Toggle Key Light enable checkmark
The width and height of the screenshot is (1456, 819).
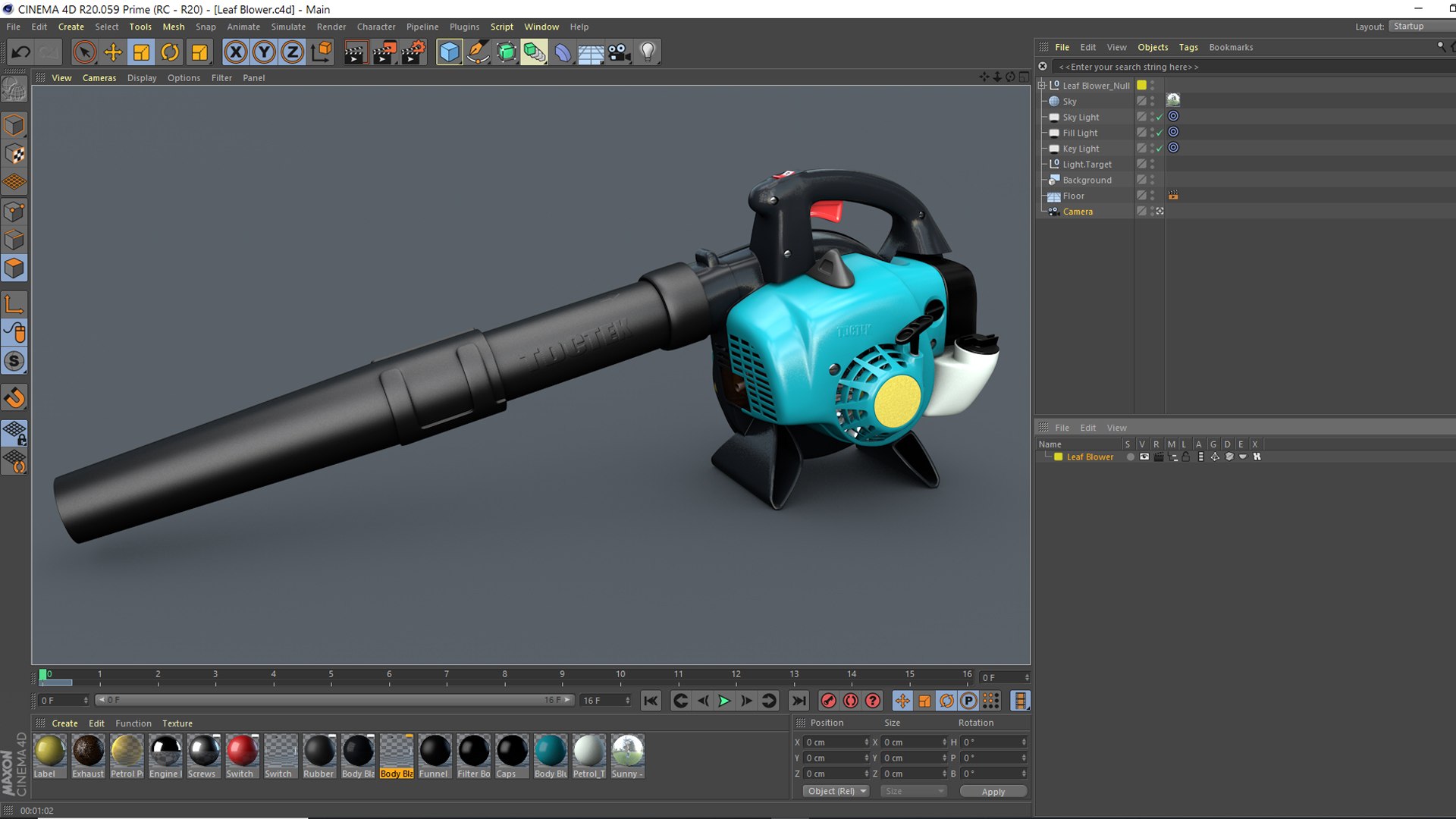coord(1159,149)
